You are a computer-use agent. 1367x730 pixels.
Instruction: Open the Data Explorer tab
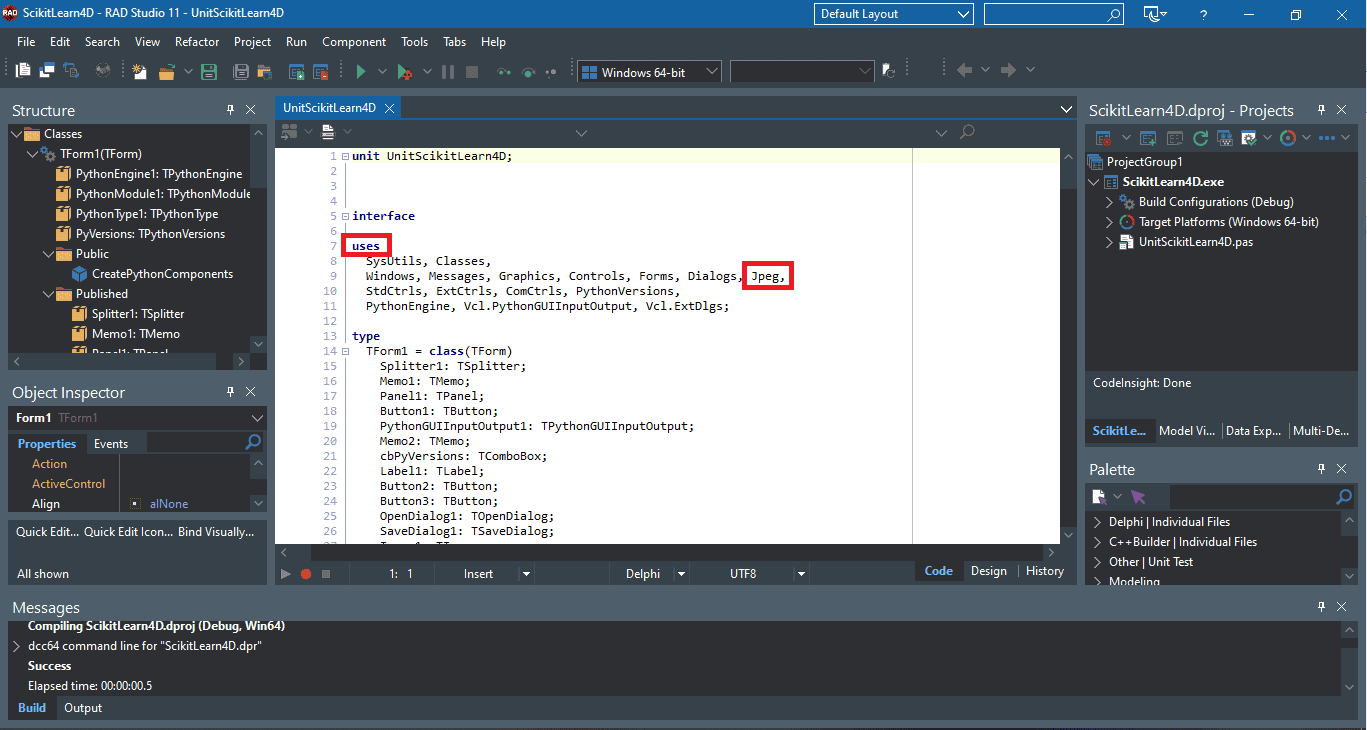tap(1253, 431)
